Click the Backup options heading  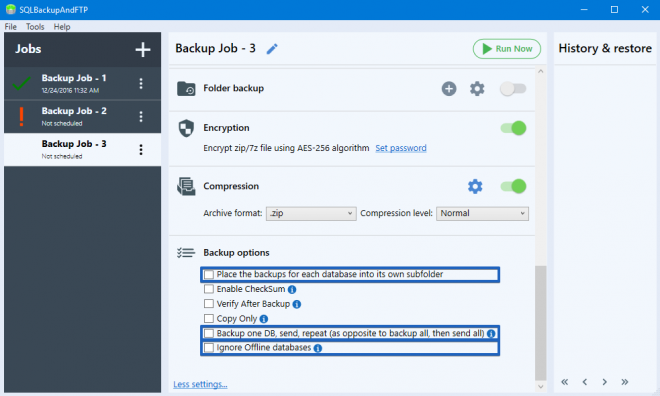click(x=236, y=252)
